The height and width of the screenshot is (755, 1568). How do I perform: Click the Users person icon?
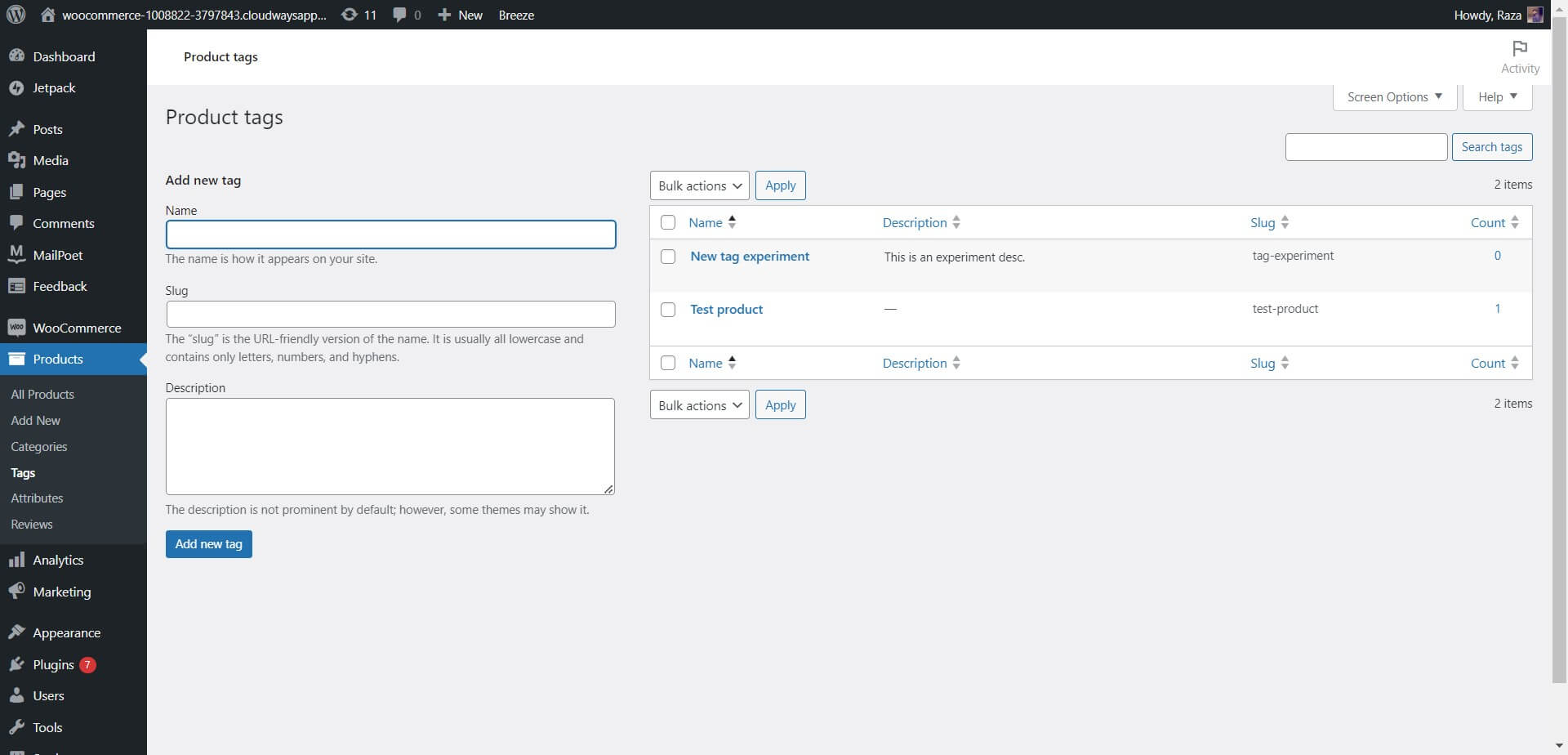point(16,695)
